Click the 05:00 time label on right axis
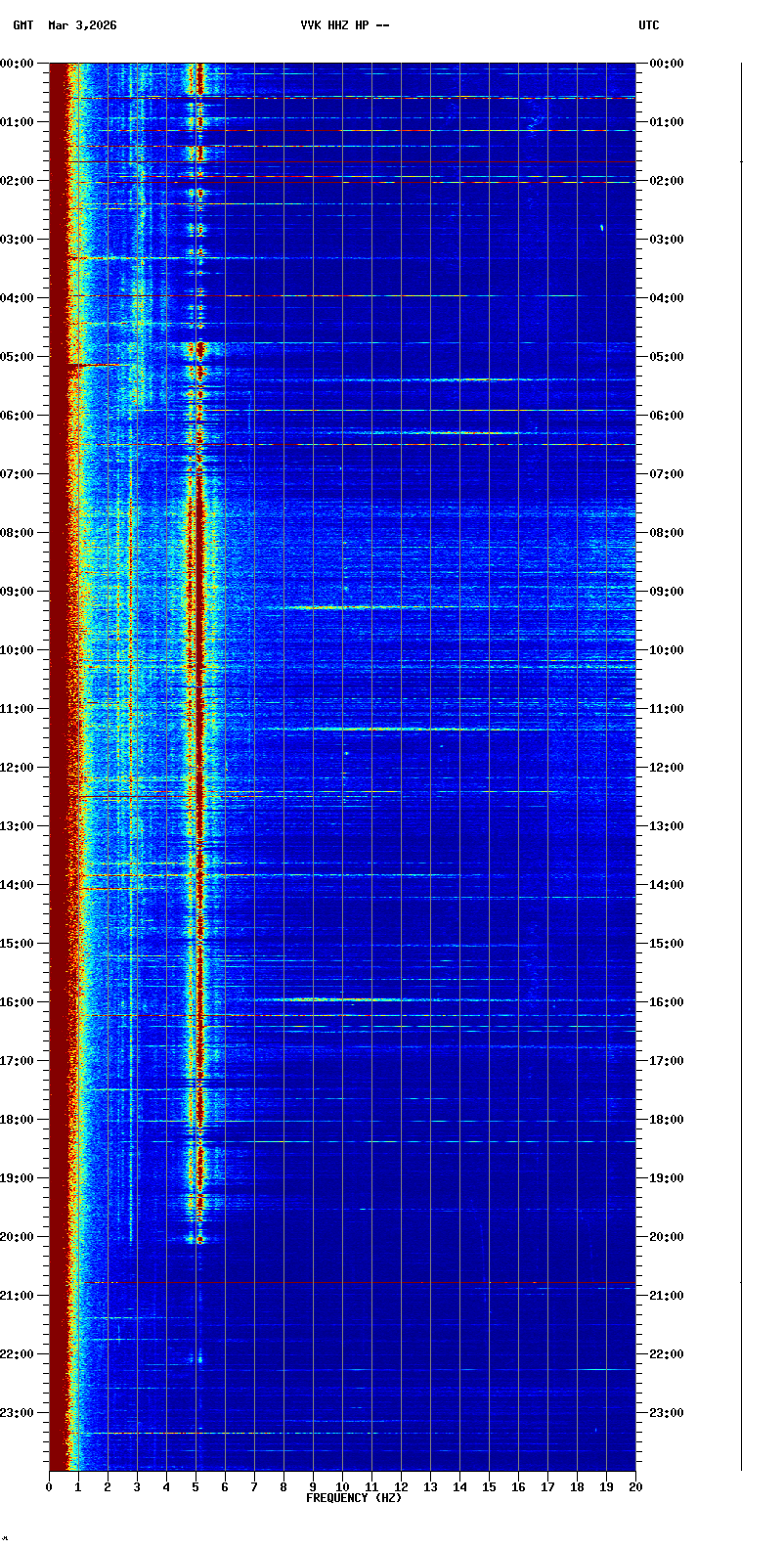The image size is (784, 1549). 667,357
